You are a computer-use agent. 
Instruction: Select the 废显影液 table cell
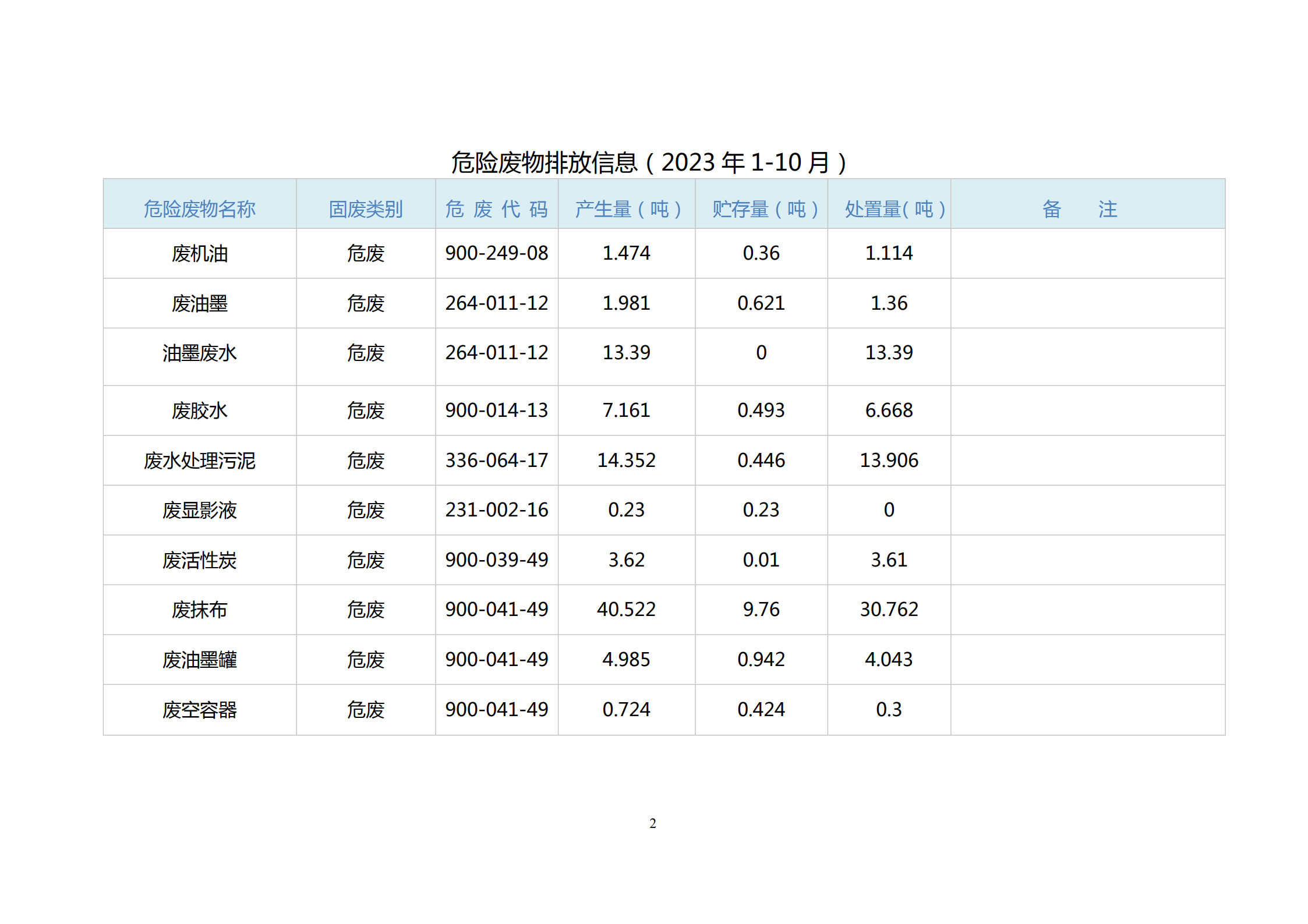[199, 510]
